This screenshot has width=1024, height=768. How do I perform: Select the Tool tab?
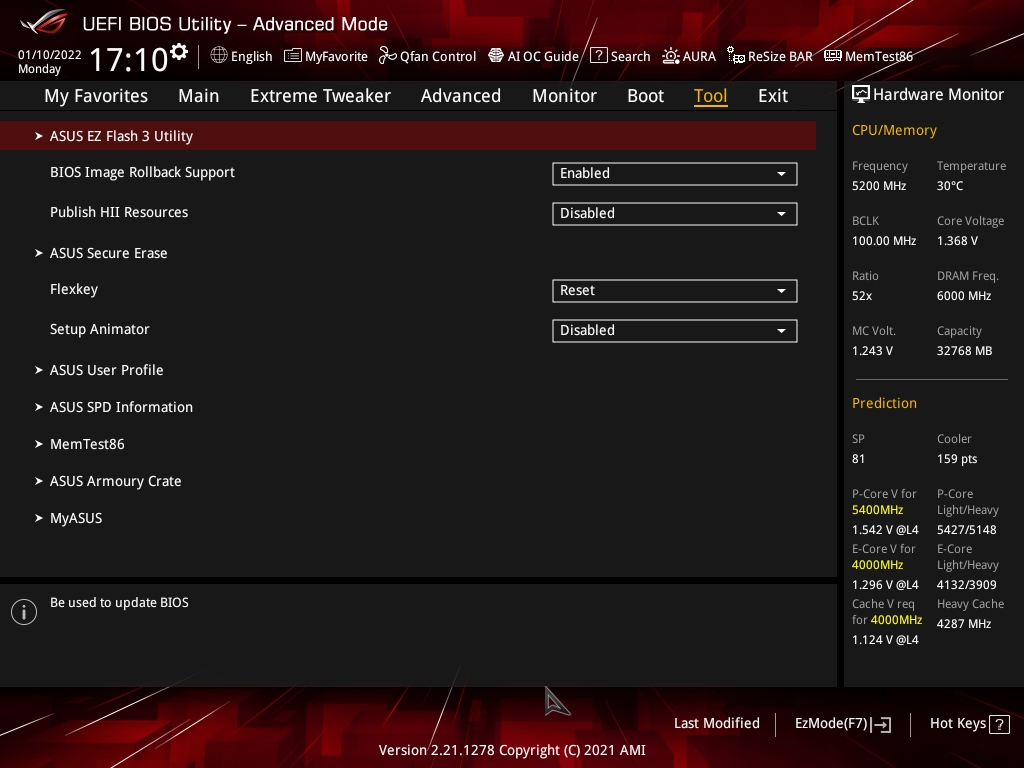click(711, 96)
